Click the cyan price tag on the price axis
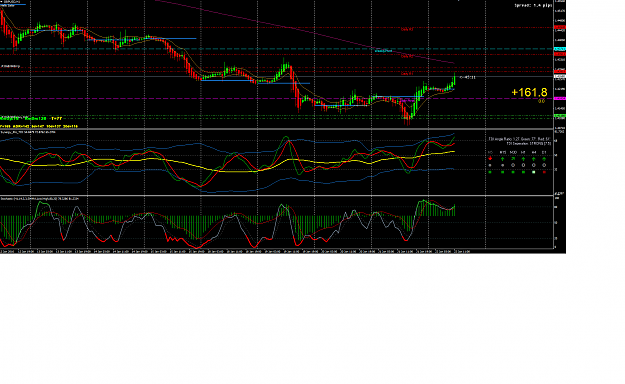Screen dimensions: 625x384 [x=560, y=49]
